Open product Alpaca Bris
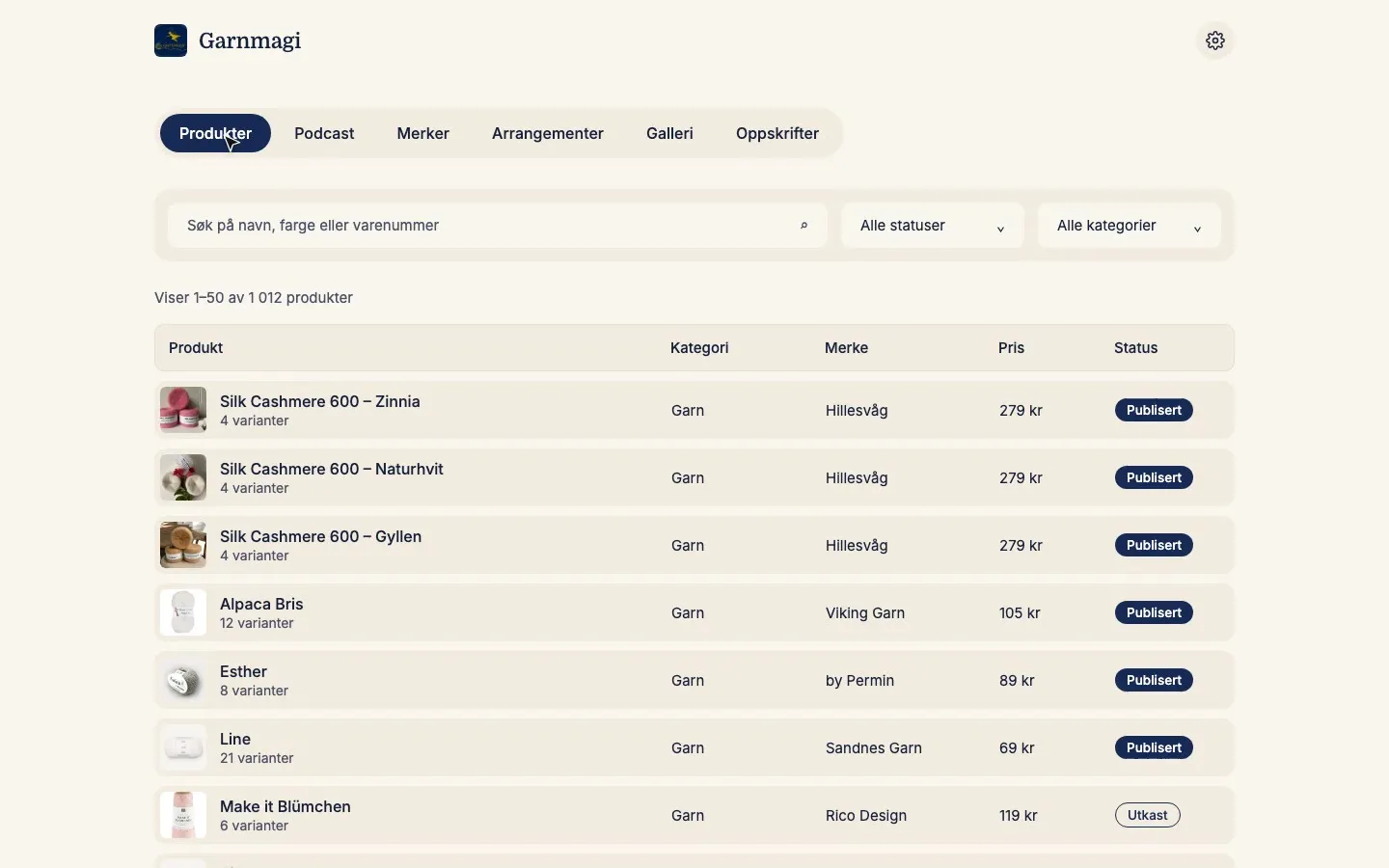This screenshot has width=1389, height=868. [x=261, y=604]
